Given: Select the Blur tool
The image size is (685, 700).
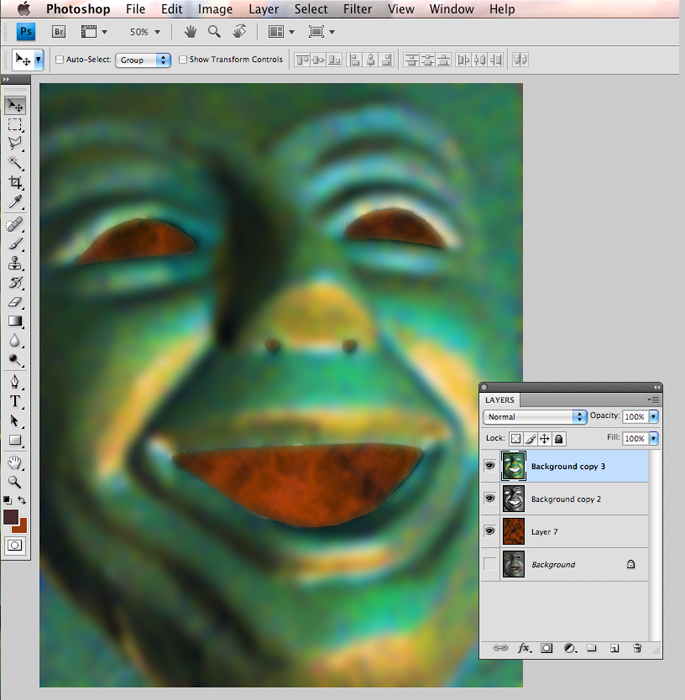Looking at the screenshot, I should click(15, 341).
